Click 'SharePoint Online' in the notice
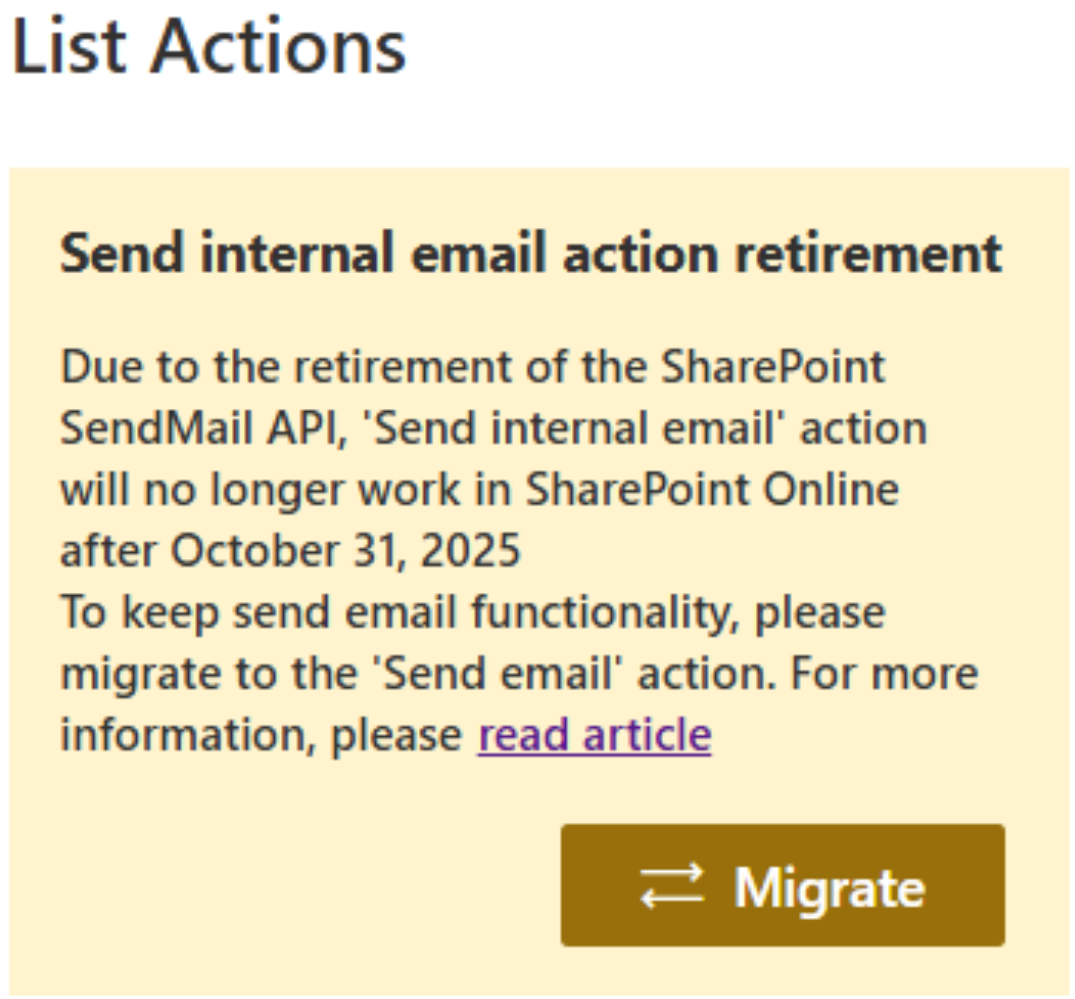1075x999 pixels. [712, 489]
